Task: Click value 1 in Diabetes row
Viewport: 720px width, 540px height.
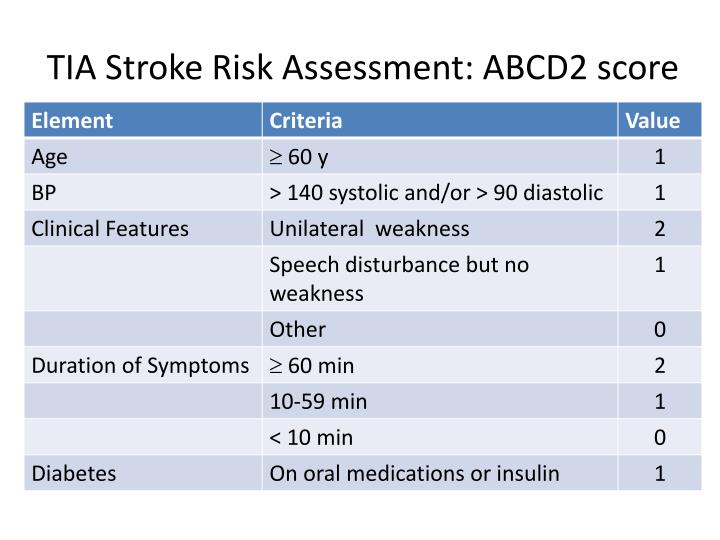Action: [x=660, y=473]
